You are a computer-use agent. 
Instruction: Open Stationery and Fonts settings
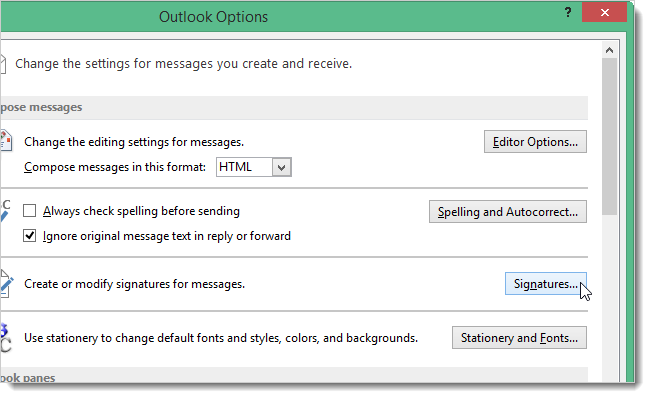point(519,338)
